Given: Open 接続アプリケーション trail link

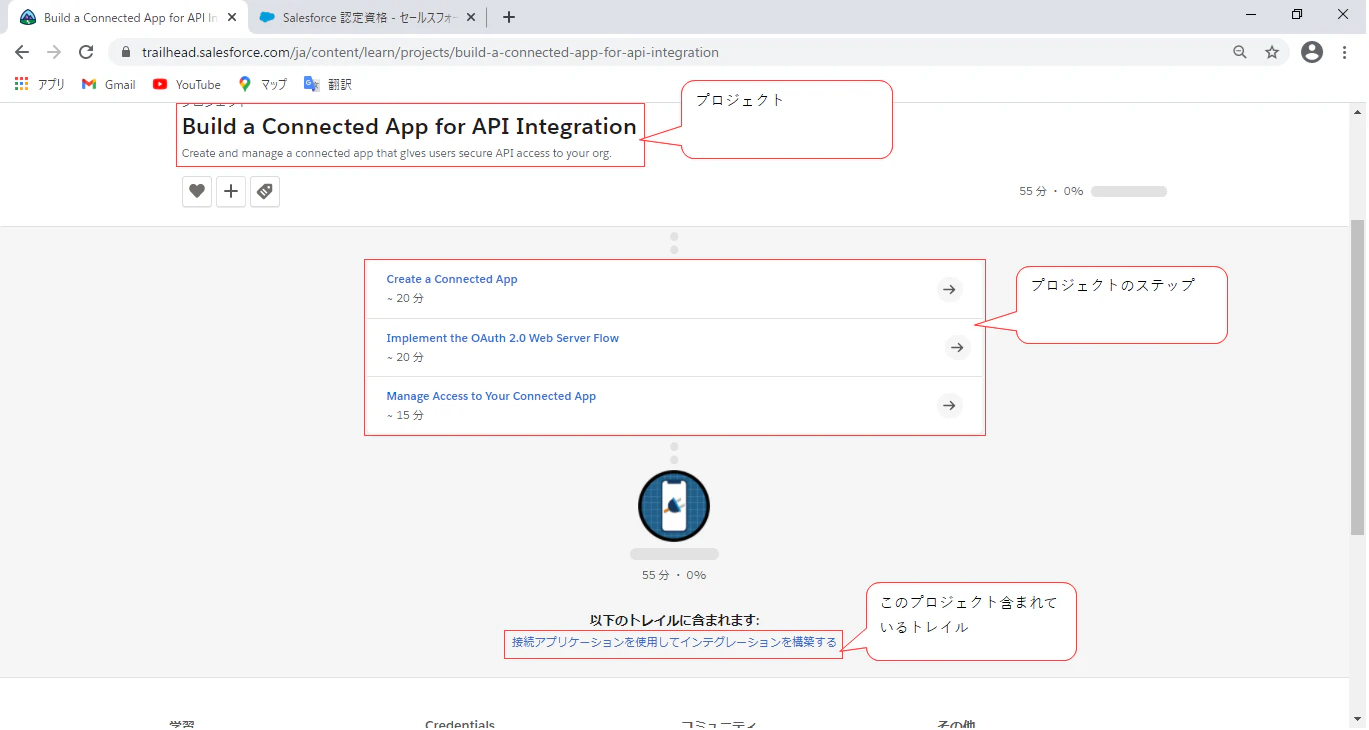Looking at the screenshot, I should click(x=674, y=642).
